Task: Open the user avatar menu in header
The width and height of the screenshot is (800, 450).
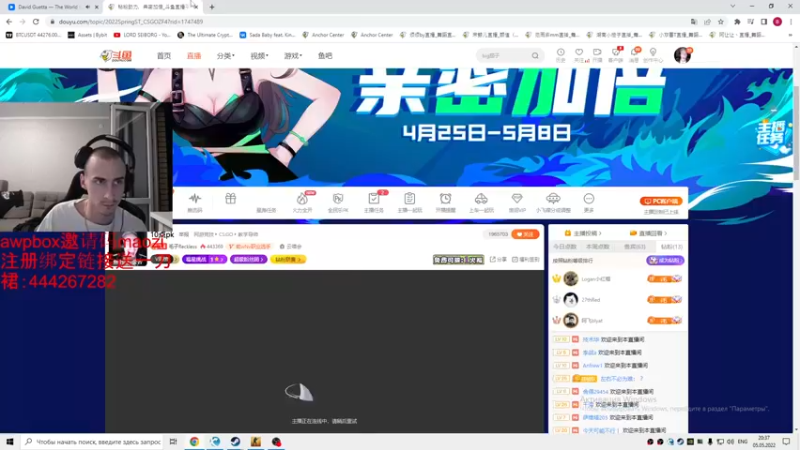Action: [x=682, y=55]
